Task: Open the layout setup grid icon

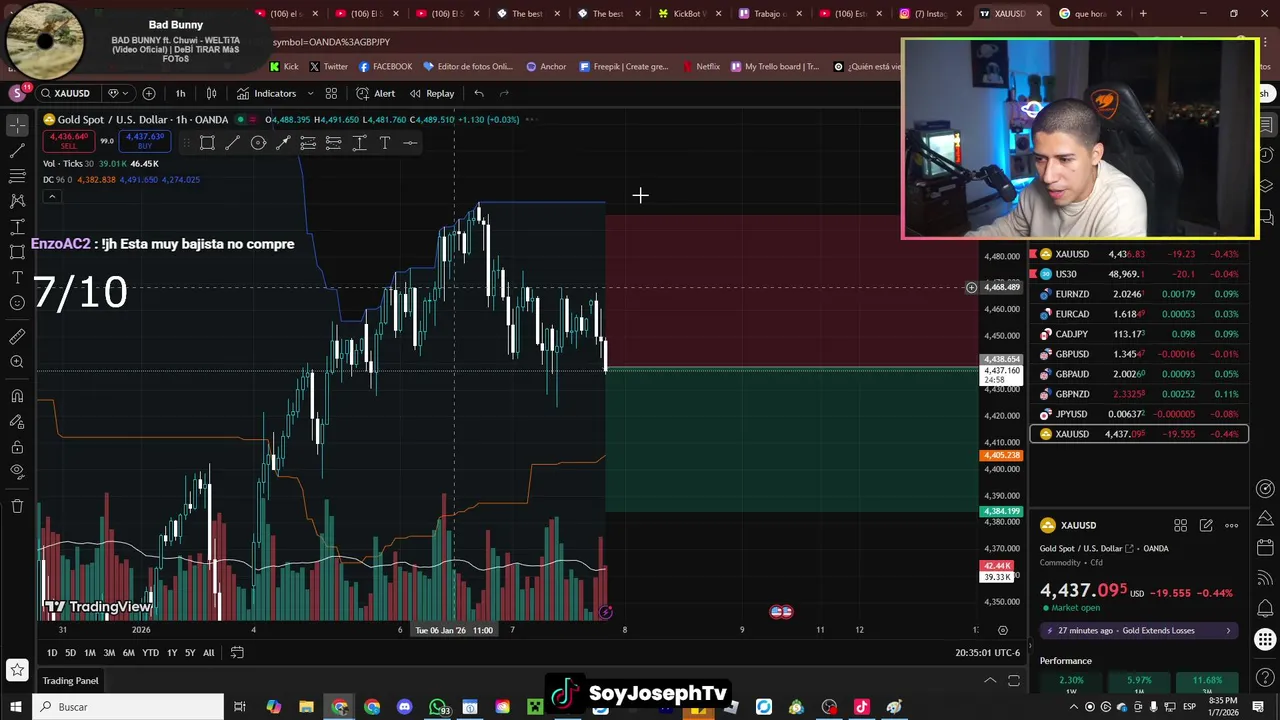Action: click(331, 93)
